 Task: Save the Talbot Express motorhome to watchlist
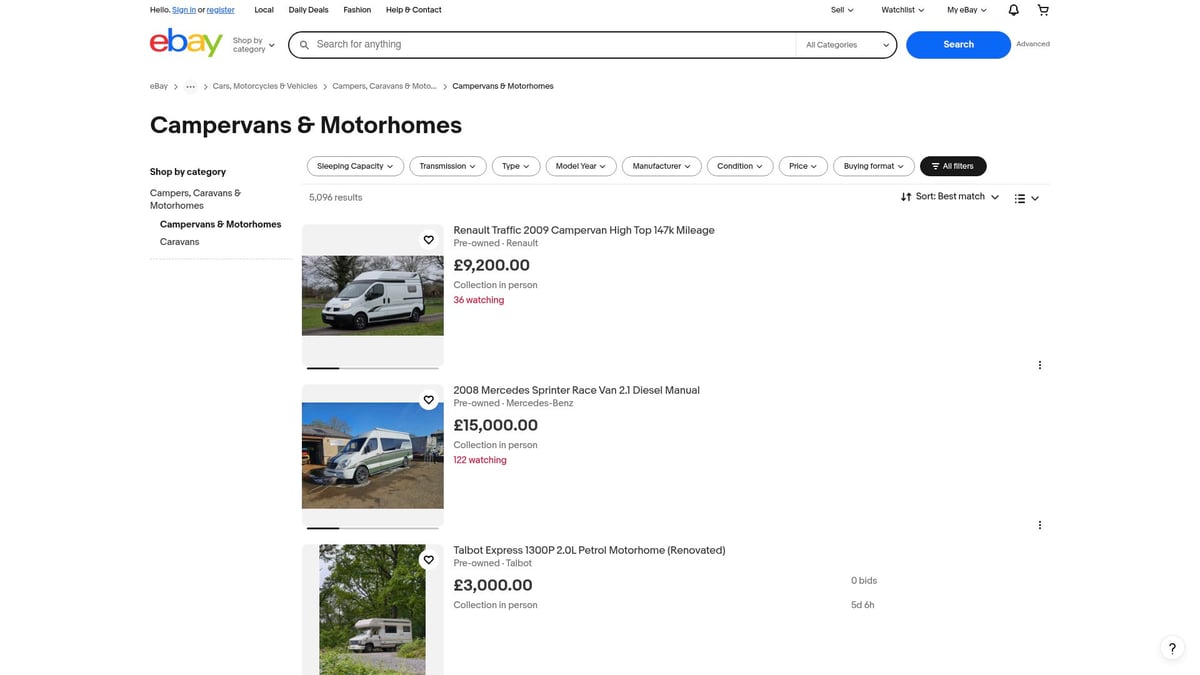click(x=428, y=559)
